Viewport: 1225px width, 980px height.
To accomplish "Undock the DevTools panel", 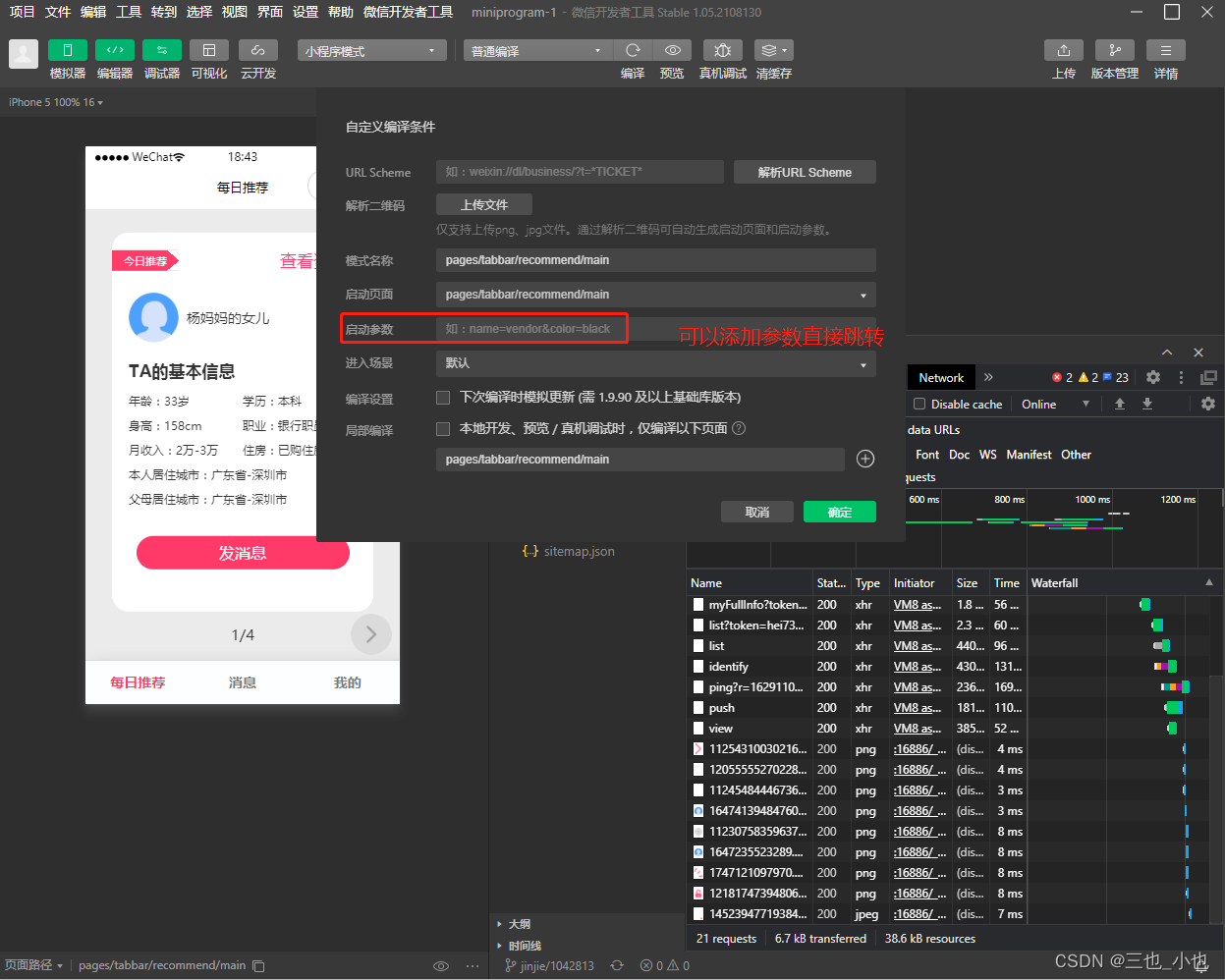I will 1208,377.
